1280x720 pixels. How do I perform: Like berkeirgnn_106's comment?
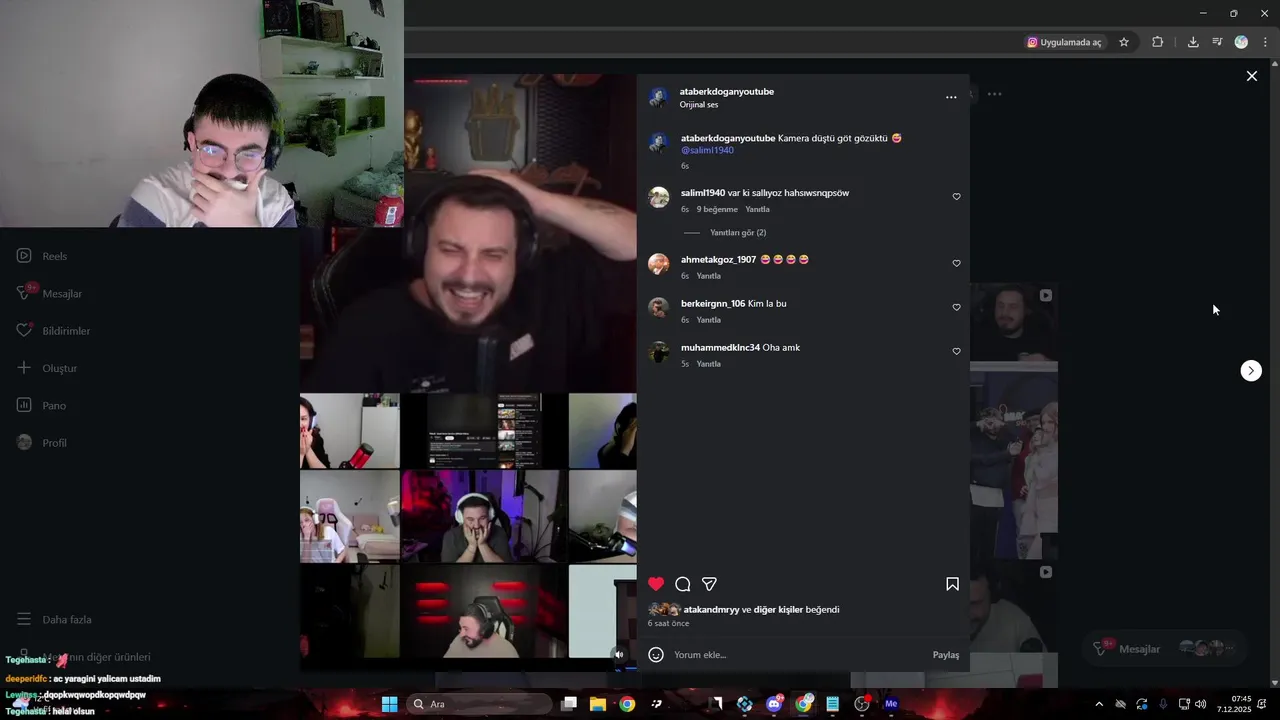(956, 308)
